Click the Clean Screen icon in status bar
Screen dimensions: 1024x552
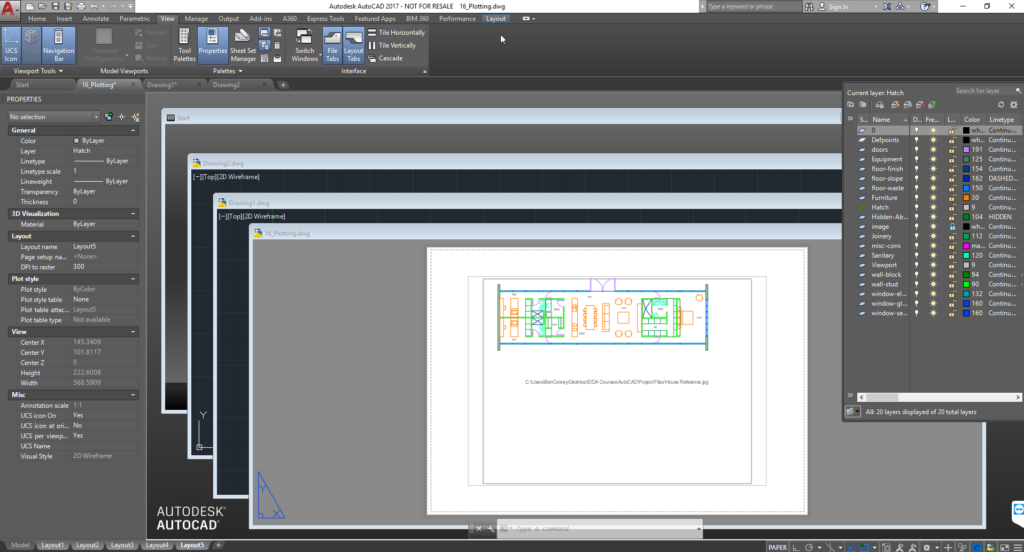coord(1004,547)
